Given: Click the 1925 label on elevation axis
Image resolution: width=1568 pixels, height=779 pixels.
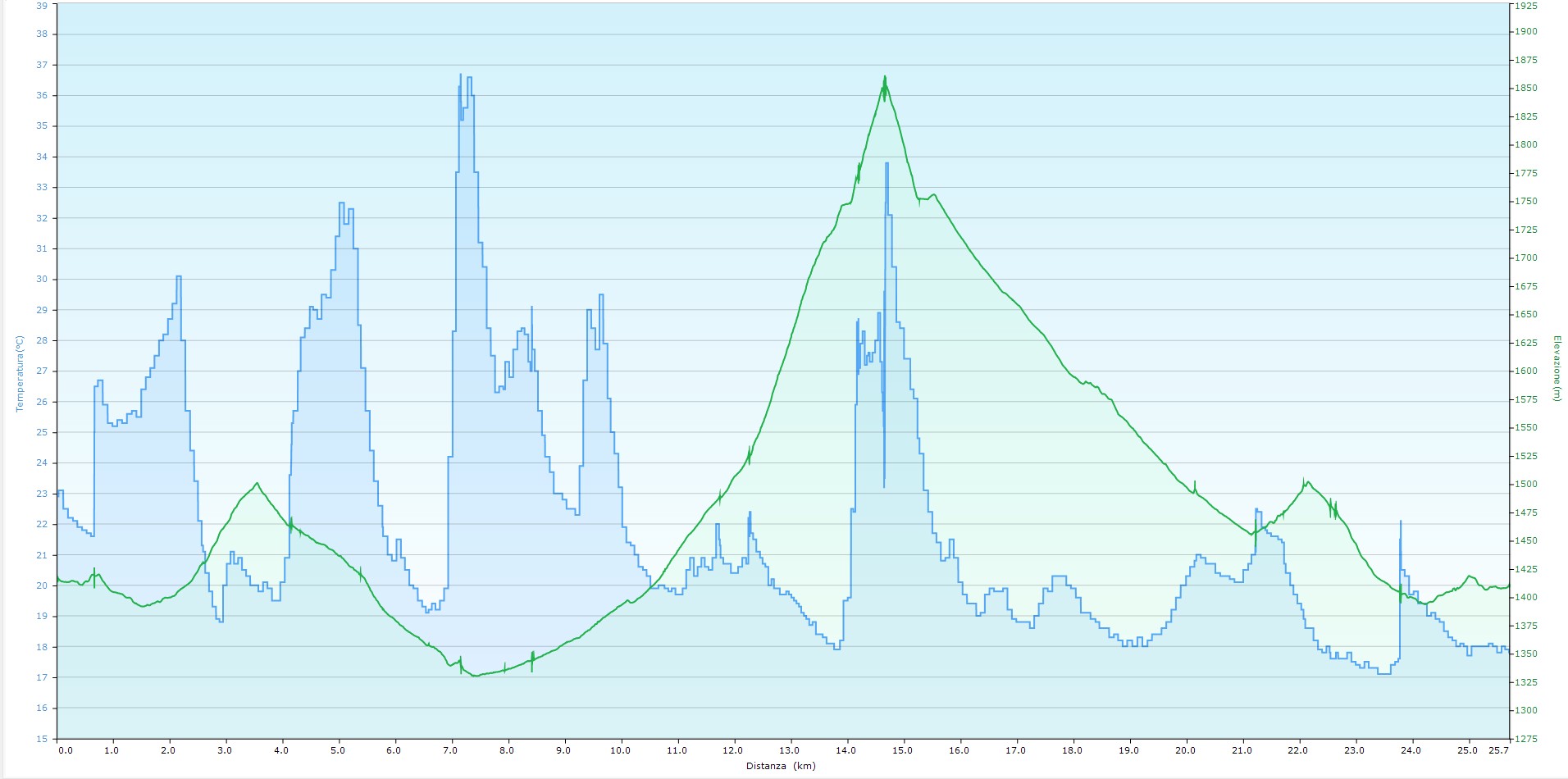Looking at the screenshot, I should 1525,6.
